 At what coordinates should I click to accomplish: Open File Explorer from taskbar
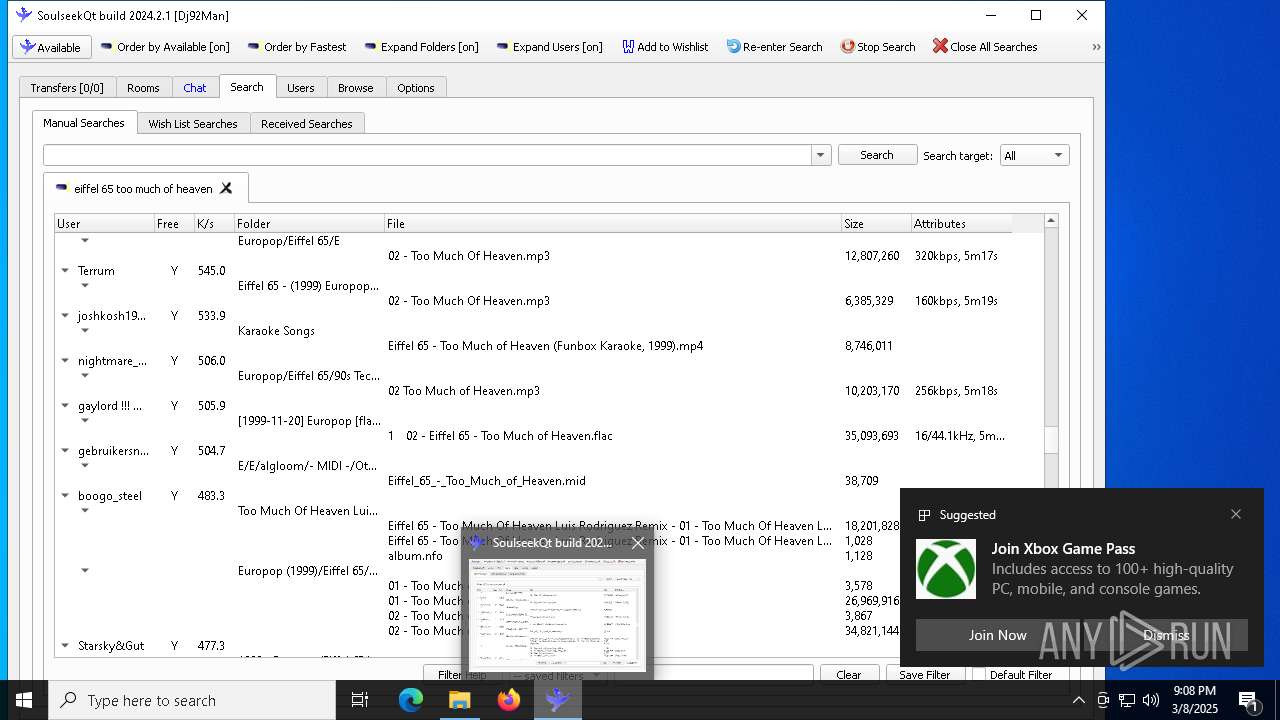(x=459, y=700)
